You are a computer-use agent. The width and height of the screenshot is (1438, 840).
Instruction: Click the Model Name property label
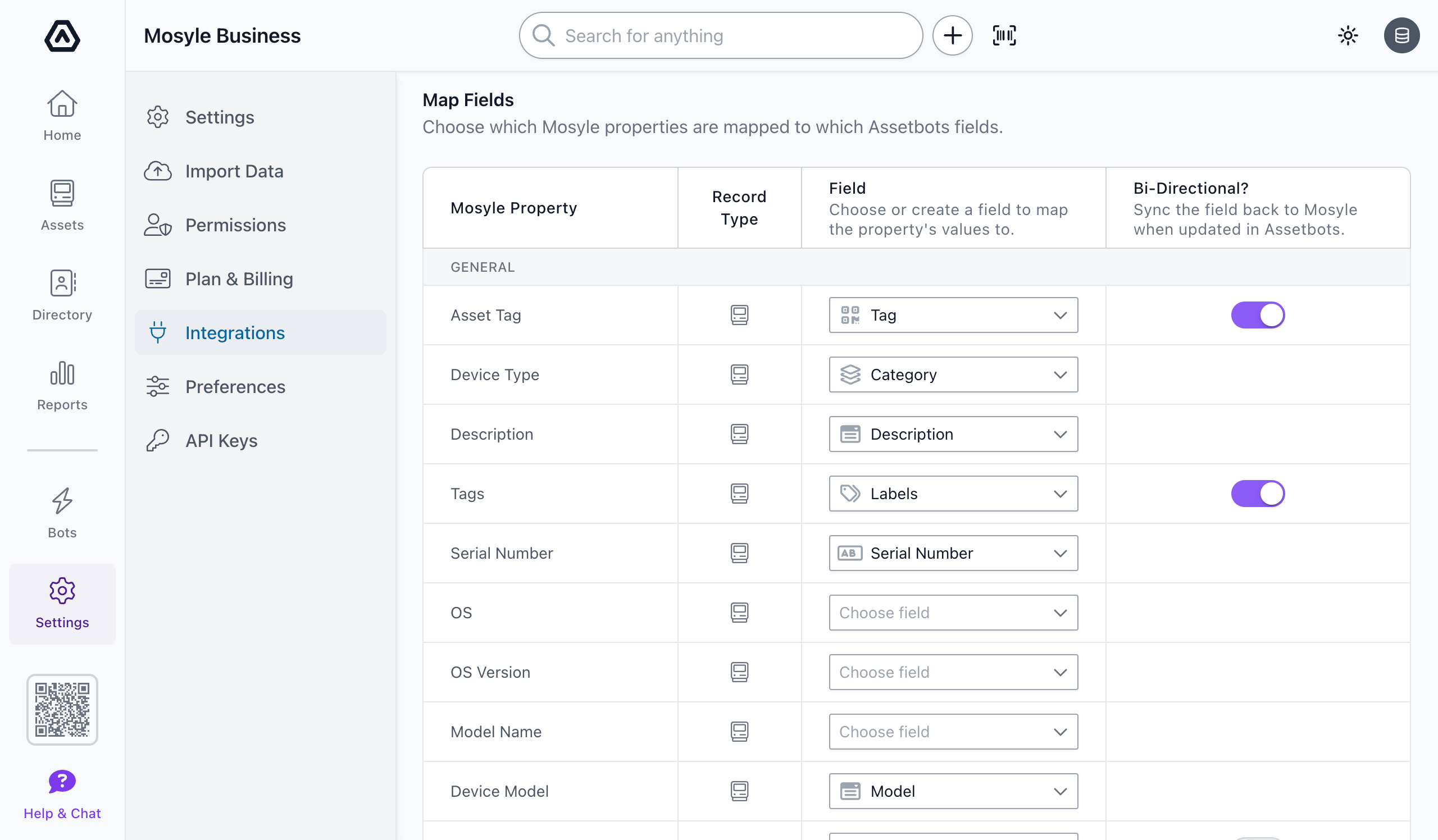tap(496, 732)
